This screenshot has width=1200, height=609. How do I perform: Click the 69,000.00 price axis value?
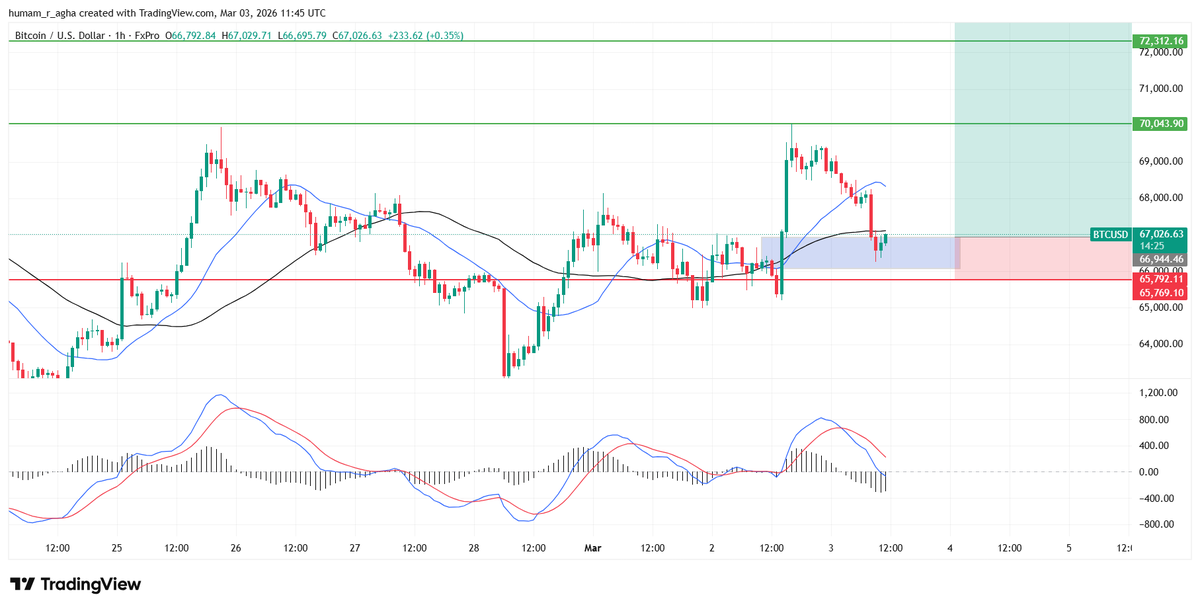tap(1160, 161)
